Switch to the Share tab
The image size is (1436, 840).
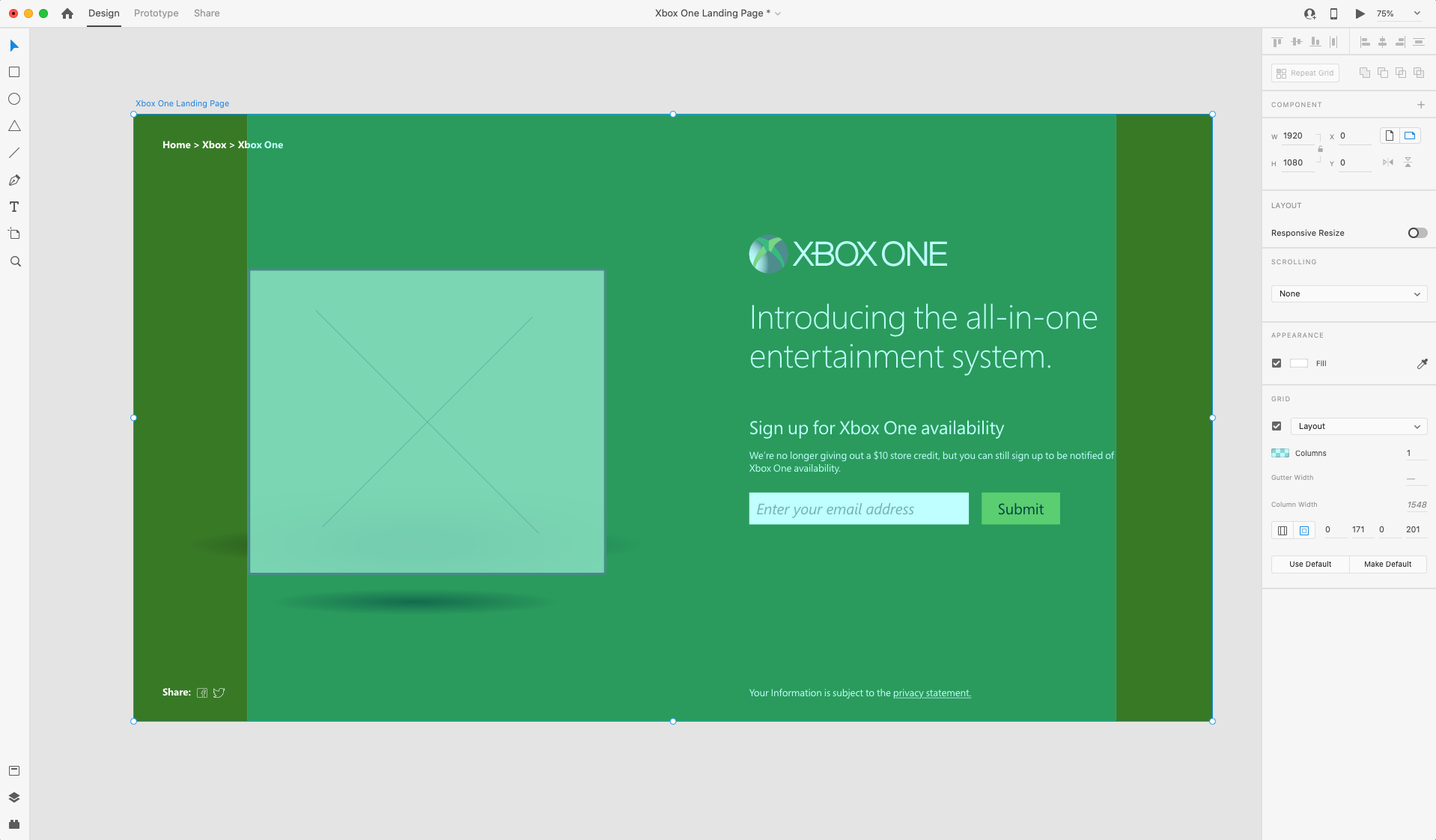tap(207, 13)
